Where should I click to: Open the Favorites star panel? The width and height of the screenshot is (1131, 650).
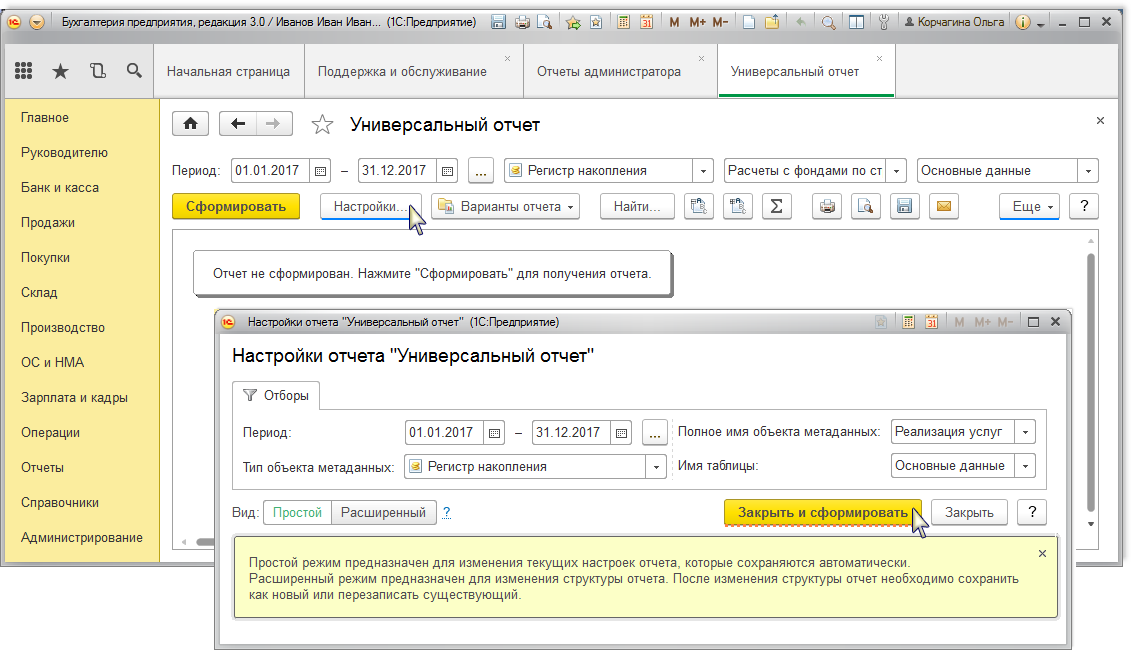61,71
